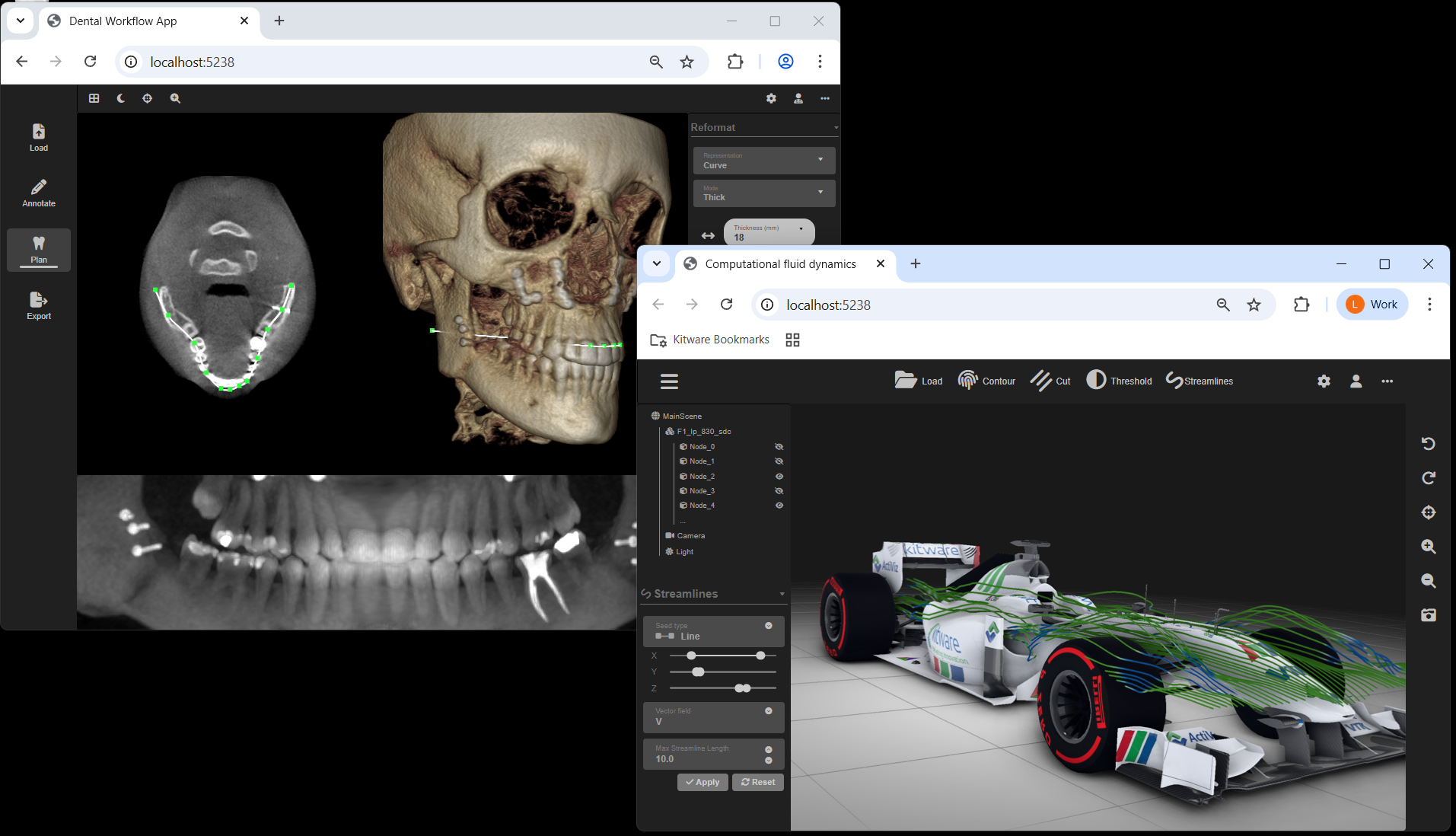Screen dimensions: 1456x836
Task: Select the Contour tool
Action: [x=986, y=381]
